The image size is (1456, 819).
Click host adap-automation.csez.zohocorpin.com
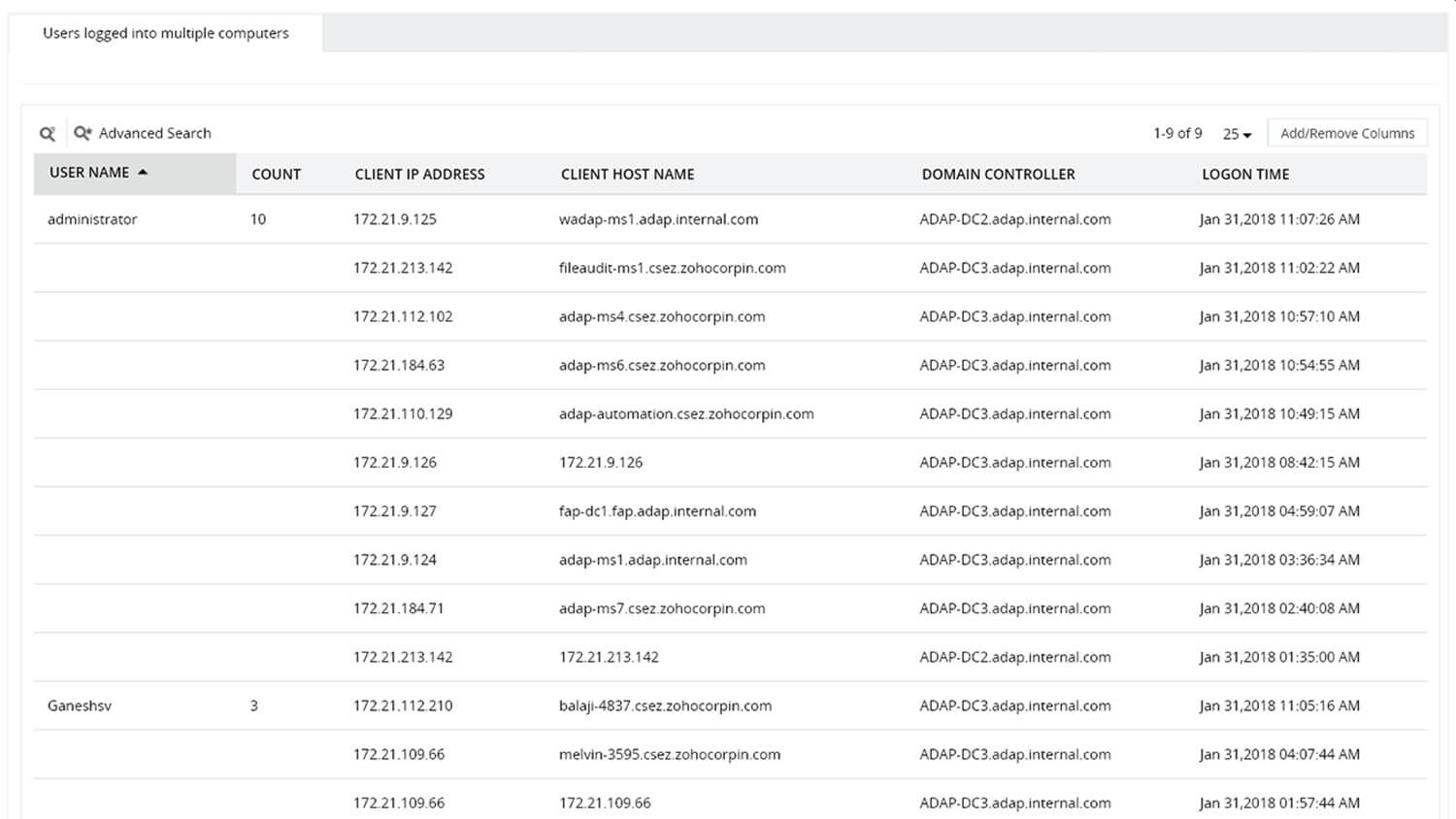click(685, 413)
